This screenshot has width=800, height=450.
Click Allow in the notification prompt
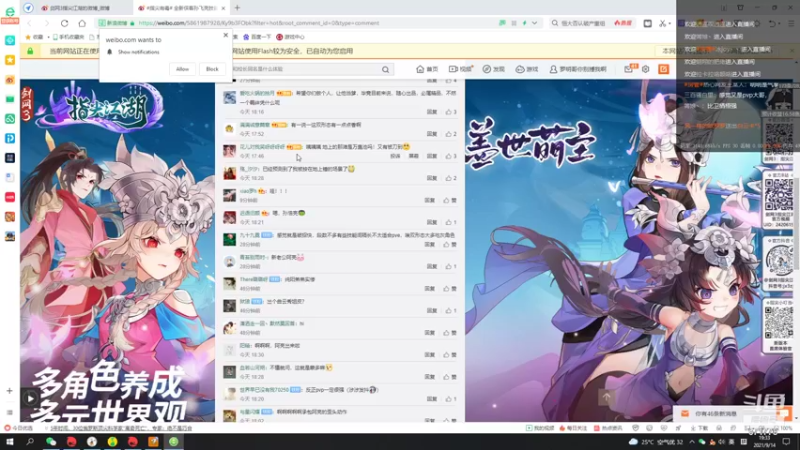[x=182, y=69]
